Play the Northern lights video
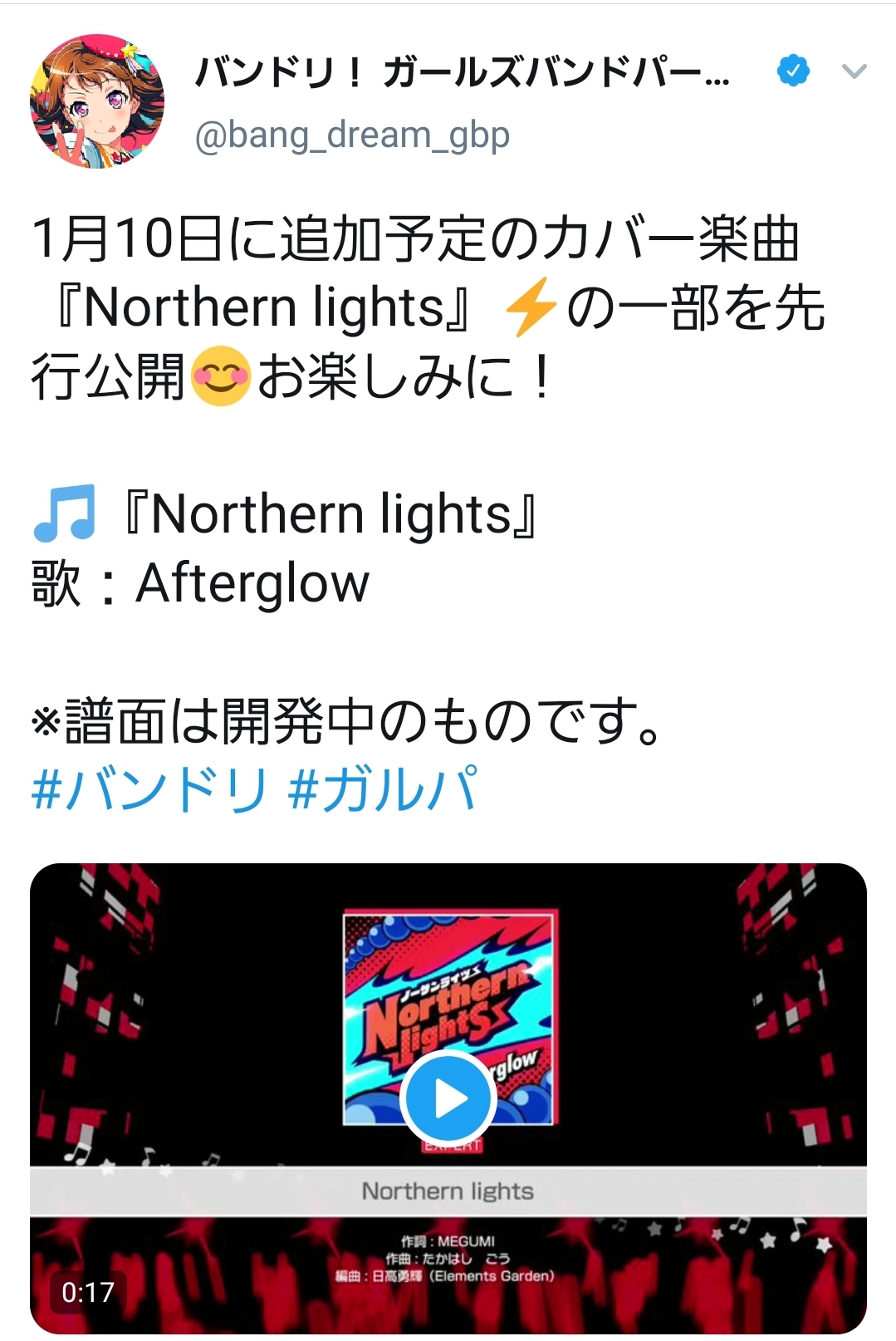Screen dimensions: 896x1341 click(448, 1099)
